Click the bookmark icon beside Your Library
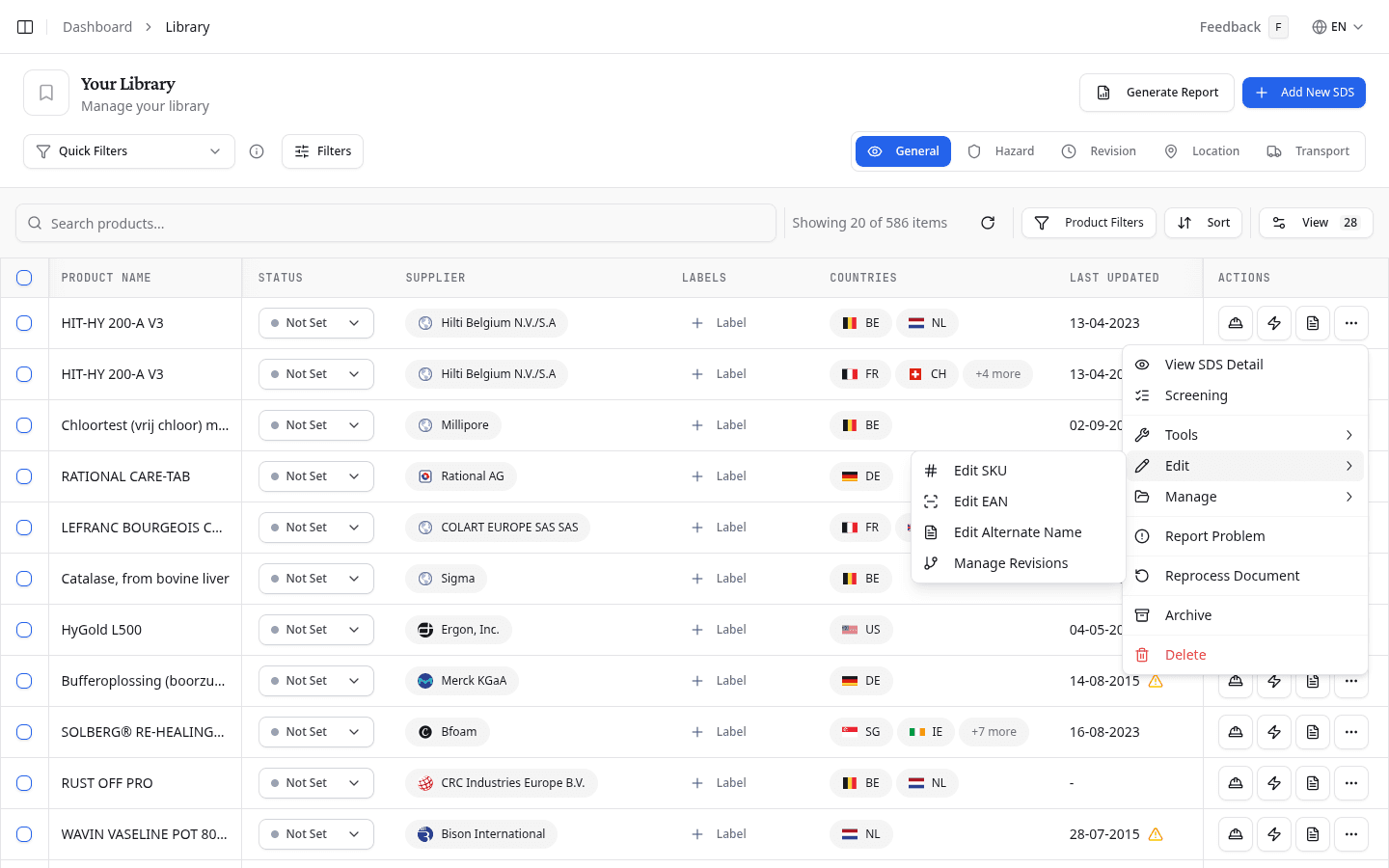The image size is (1389, 868). tap(46, 93)
